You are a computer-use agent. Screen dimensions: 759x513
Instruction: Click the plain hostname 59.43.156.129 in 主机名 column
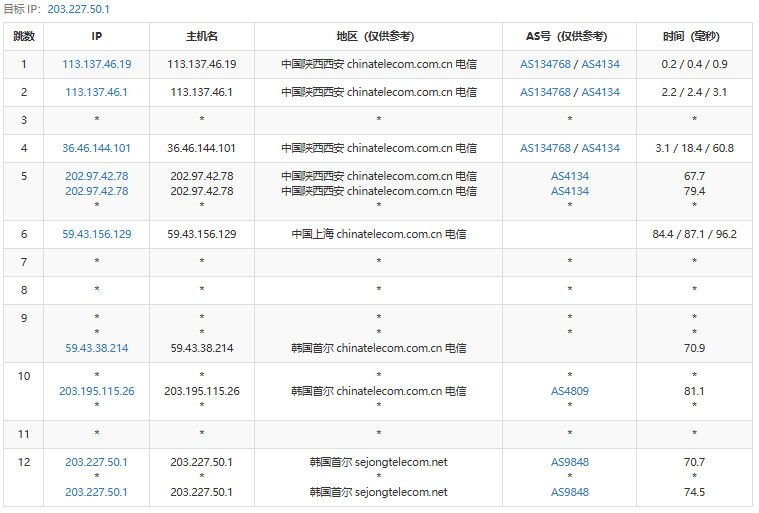tap(202, 234)
